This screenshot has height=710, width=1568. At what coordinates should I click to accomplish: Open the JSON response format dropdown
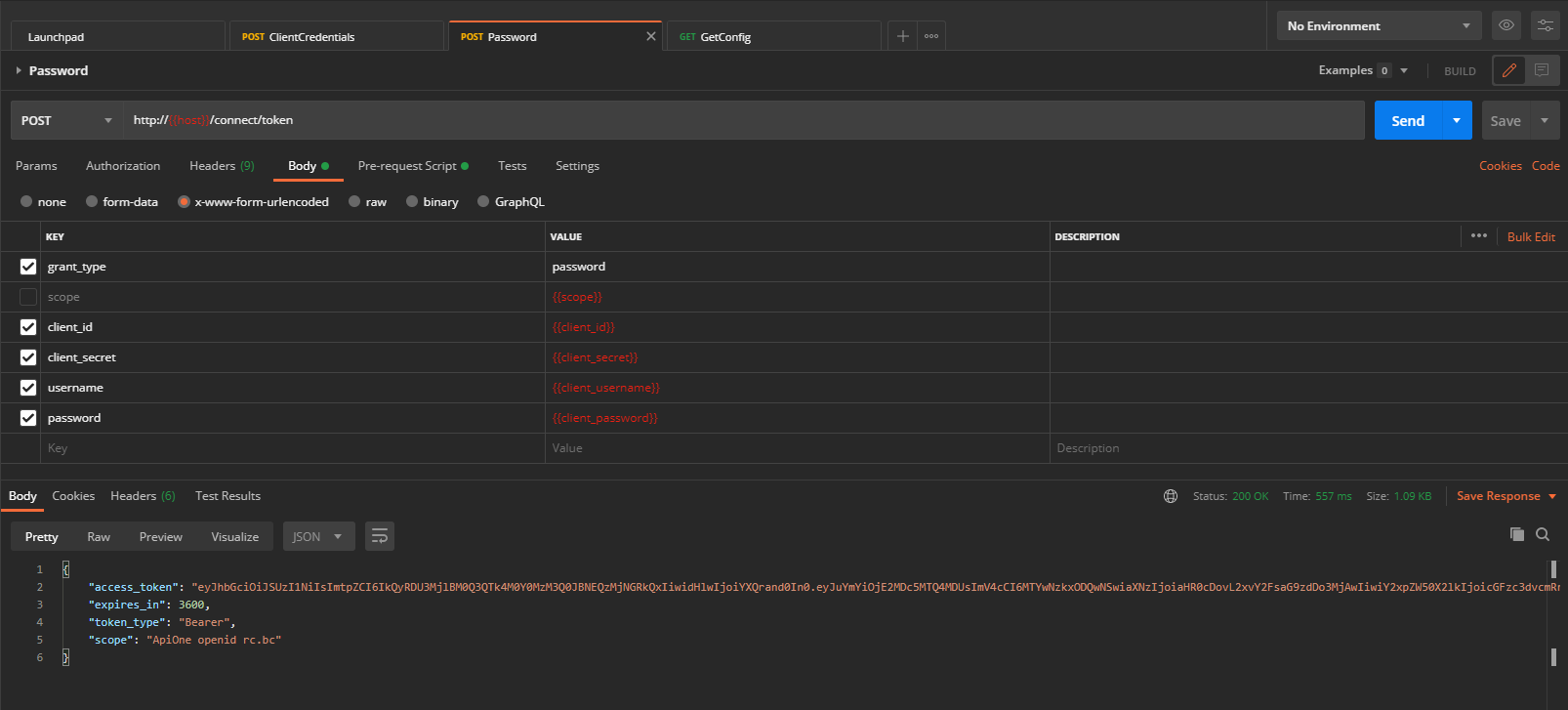[318, 536]
